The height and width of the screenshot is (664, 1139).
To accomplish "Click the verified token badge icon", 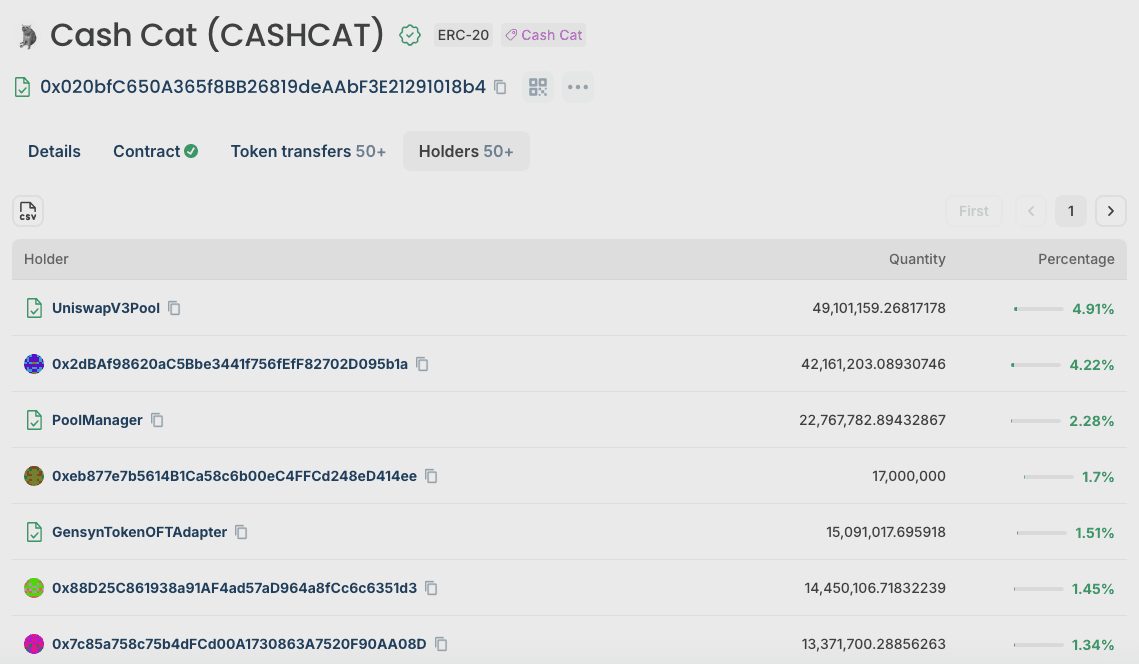I will (x=410, y=35).
